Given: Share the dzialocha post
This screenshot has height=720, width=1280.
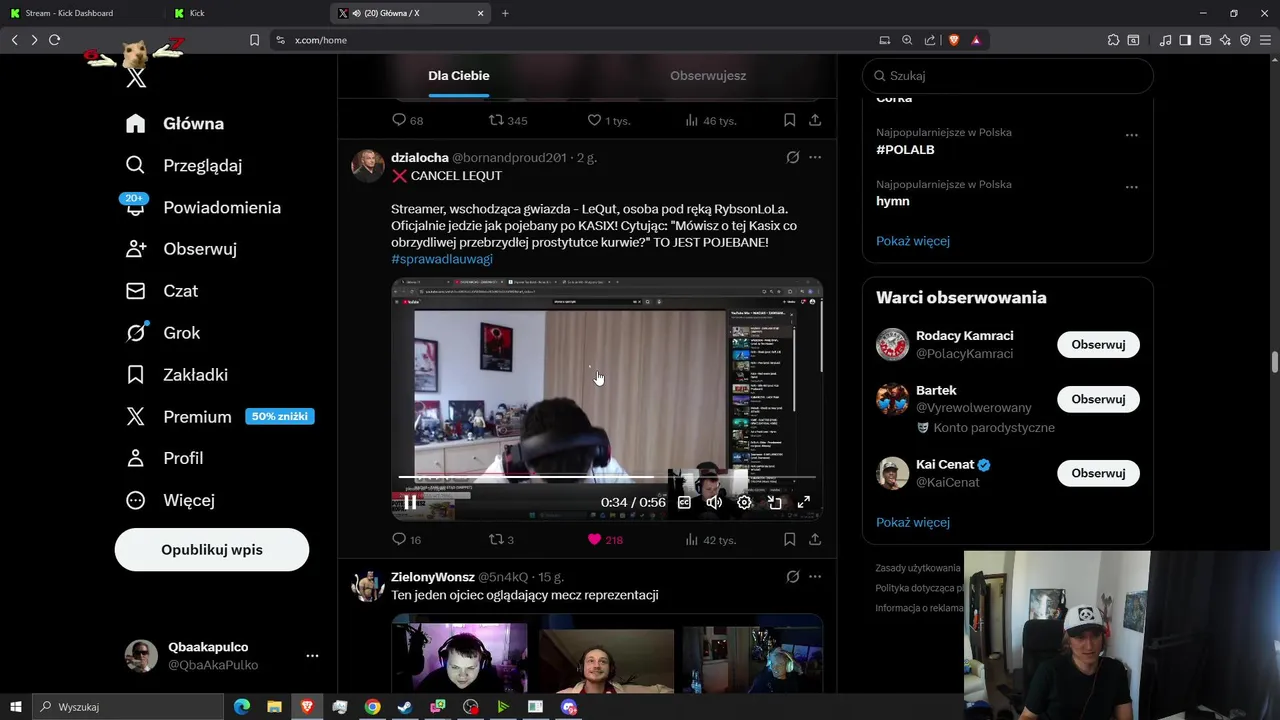Looking at the screenshot, I should click(x=815, y=540).
